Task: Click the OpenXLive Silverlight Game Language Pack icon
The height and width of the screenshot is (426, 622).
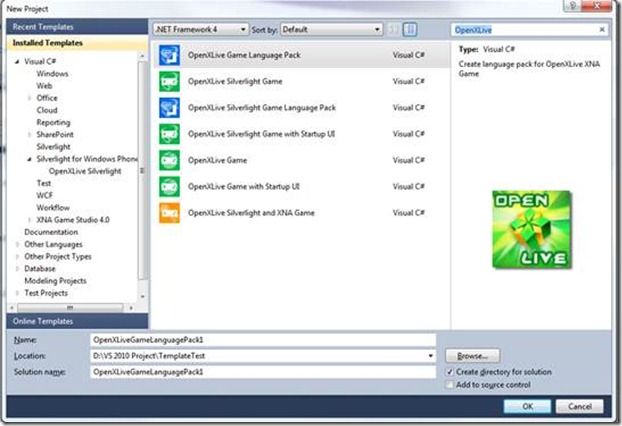Action: [x=169, y=107]
